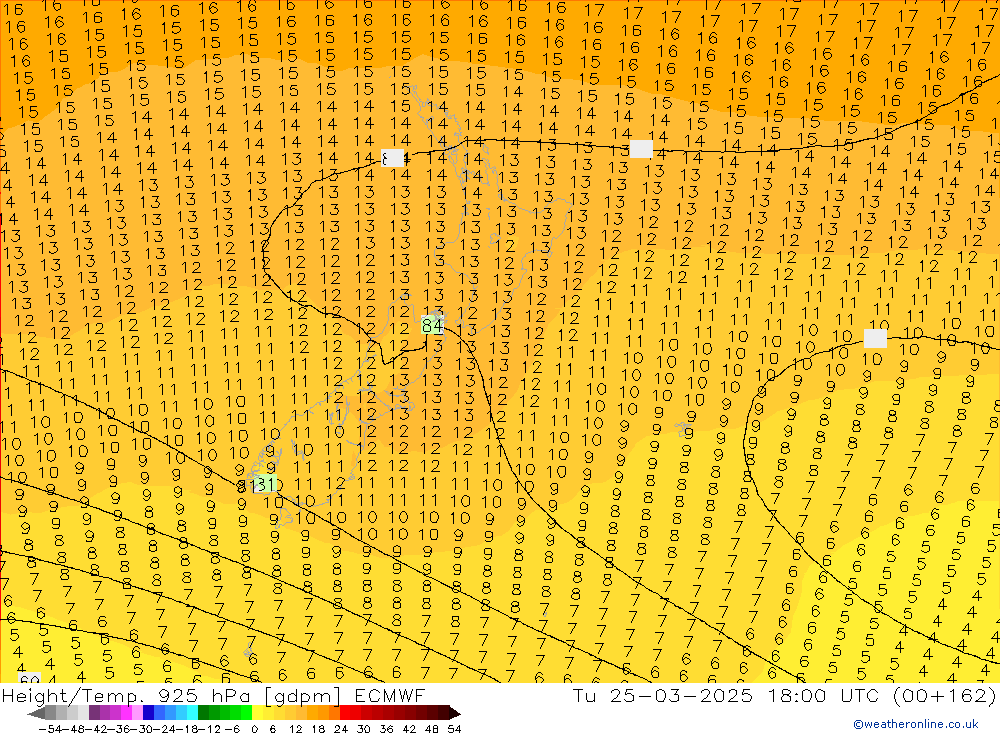Click the "60" contour label at bottom-left
This screenshot has height=733, width=1000.
[x=29, y=679]
